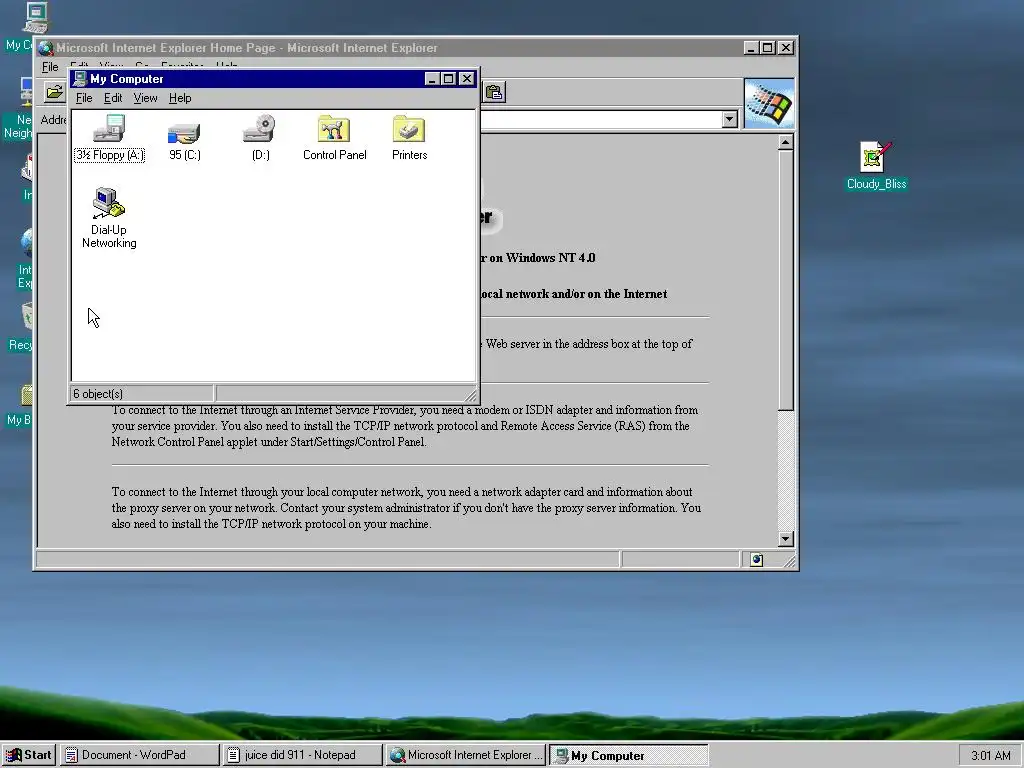Image resolution: width=1024 pixels, height=768 pixels.
Task: Click the My Computer title bar system icon
Action: (x=80, y=79)
